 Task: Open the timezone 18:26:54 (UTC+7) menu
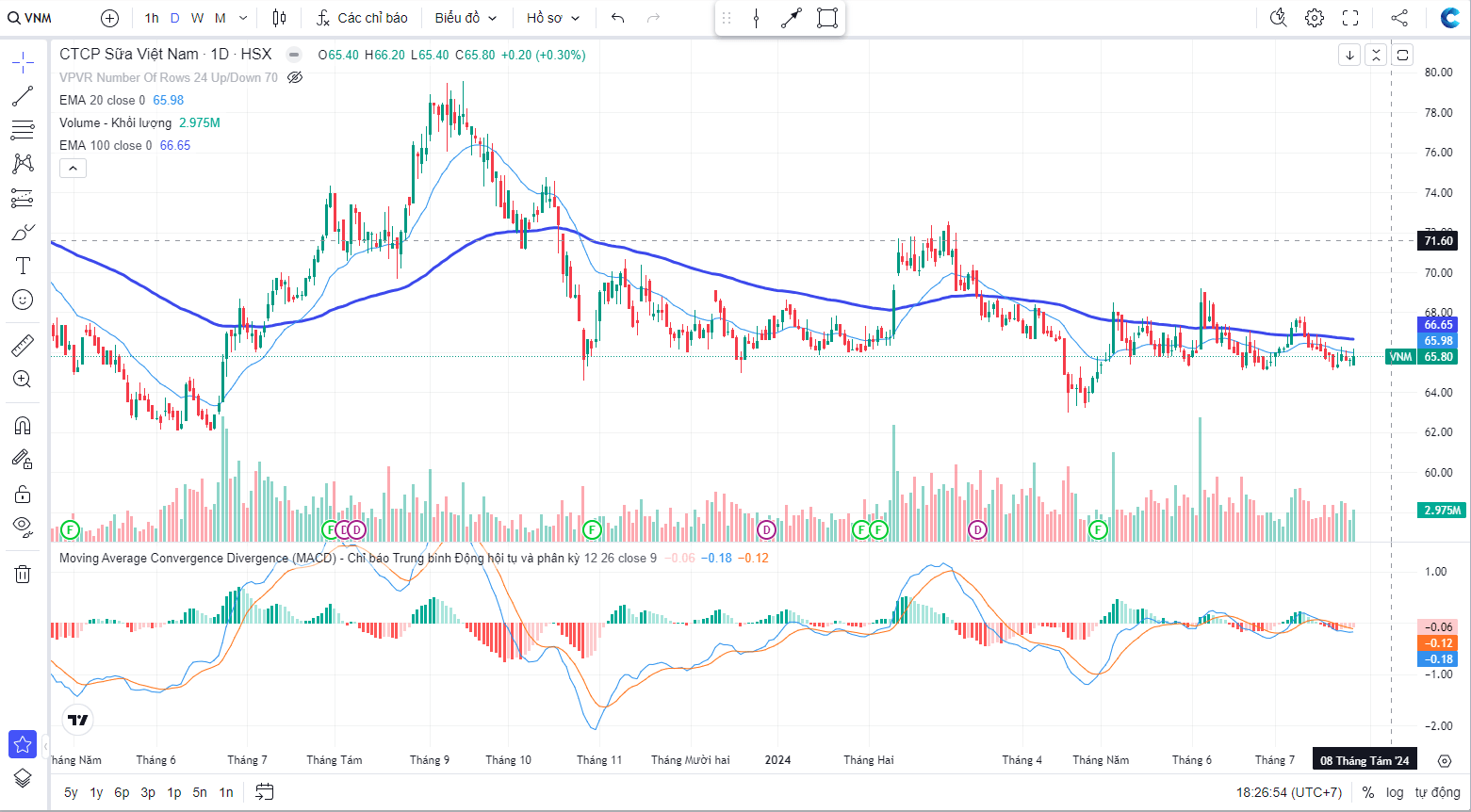coord(1289,792)
